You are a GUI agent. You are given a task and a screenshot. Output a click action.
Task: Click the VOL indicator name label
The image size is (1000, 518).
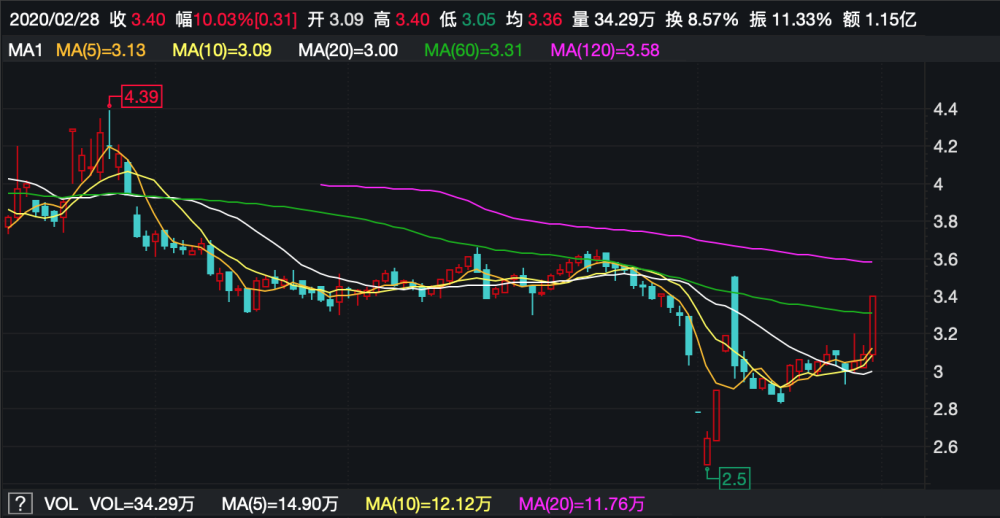coord(61,503)
